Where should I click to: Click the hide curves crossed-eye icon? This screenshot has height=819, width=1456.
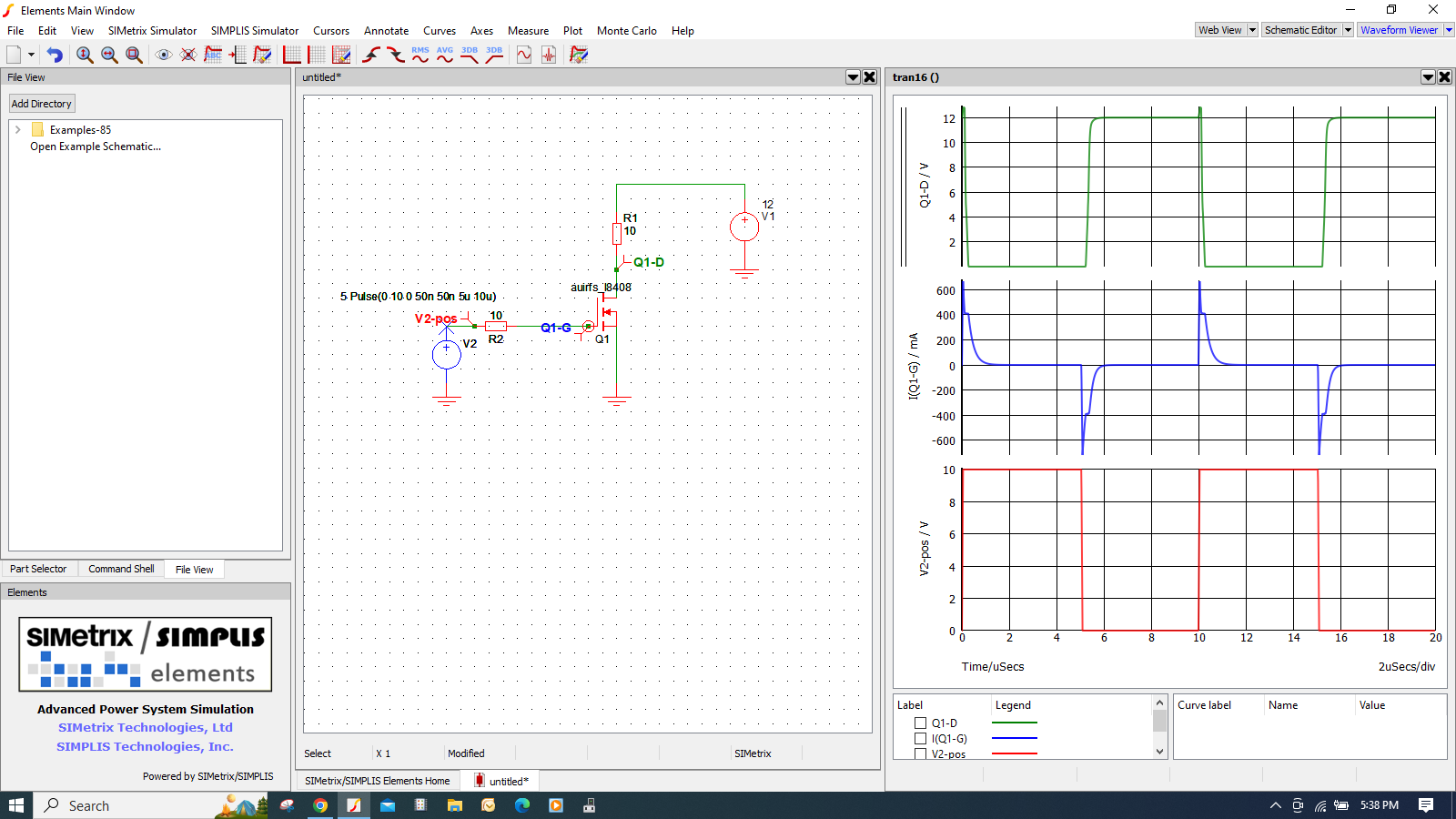(x=188, y=55)
